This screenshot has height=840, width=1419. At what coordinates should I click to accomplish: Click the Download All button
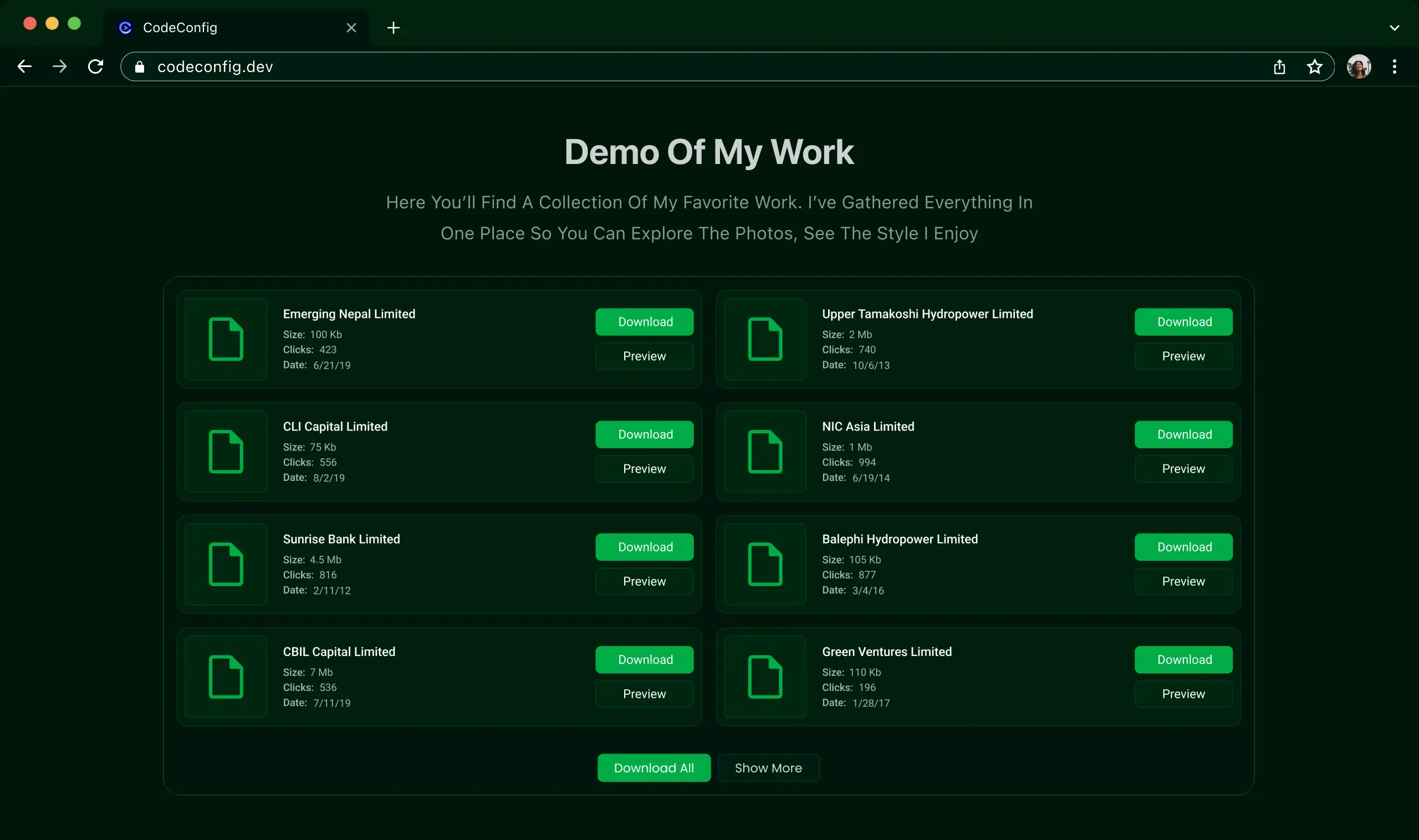click(x=654, y=767)
